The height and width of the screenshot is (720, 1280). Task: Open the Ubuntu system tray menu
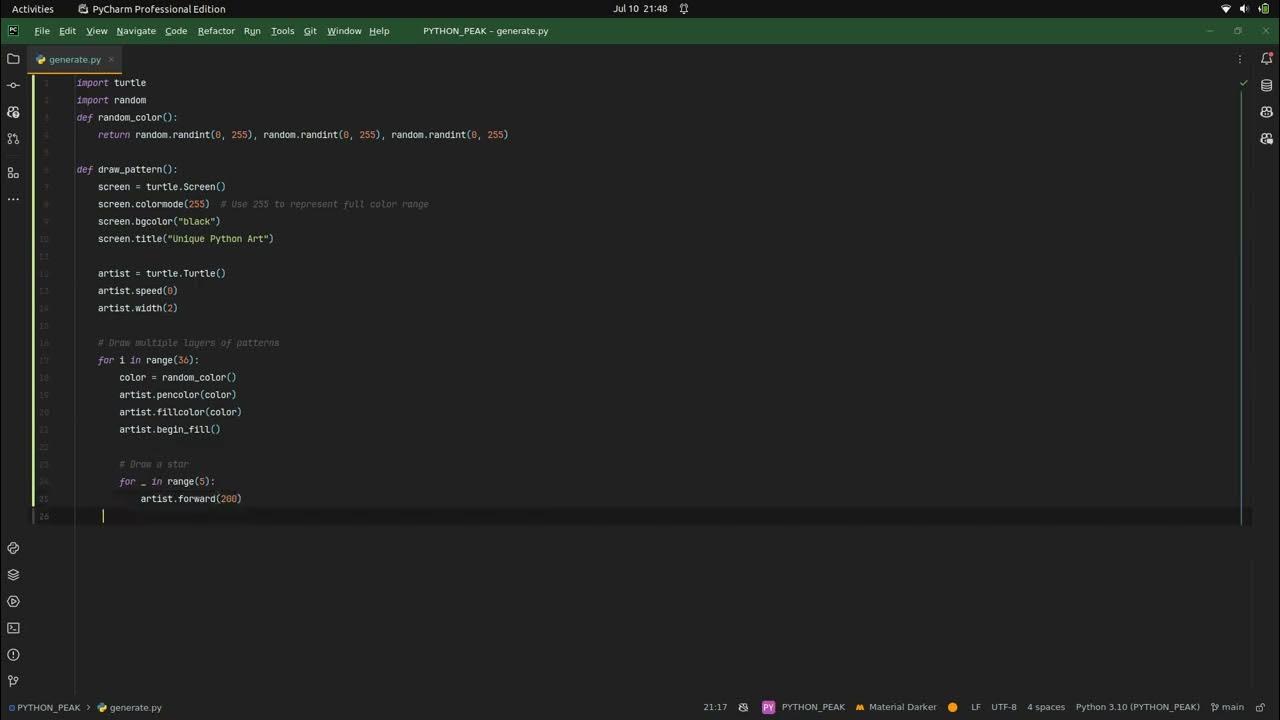(1245, 9)
